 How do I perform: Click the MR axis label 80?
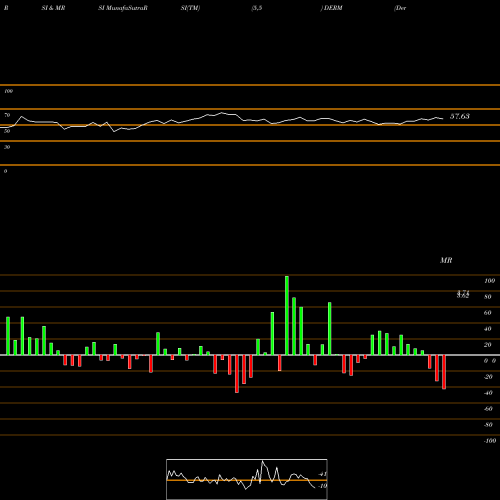pos(488,297)
